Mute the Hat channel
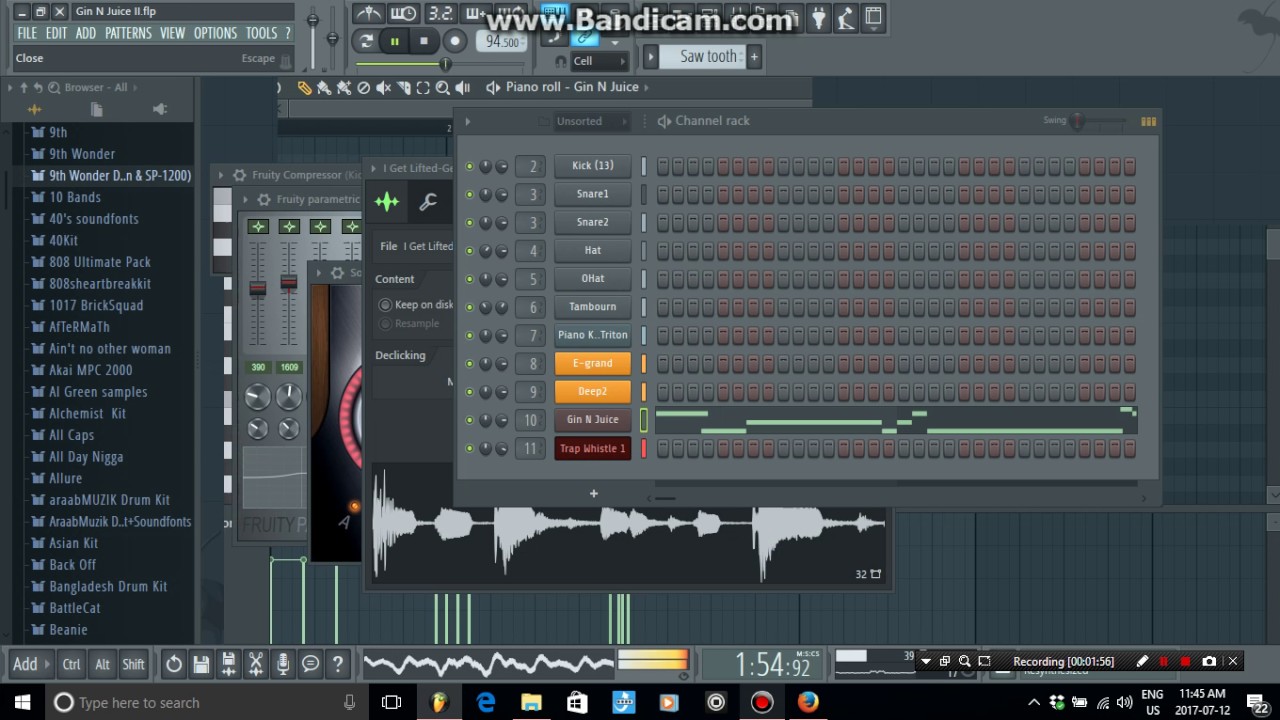The height and width of the screenshot is (720, 1280). 470,251
